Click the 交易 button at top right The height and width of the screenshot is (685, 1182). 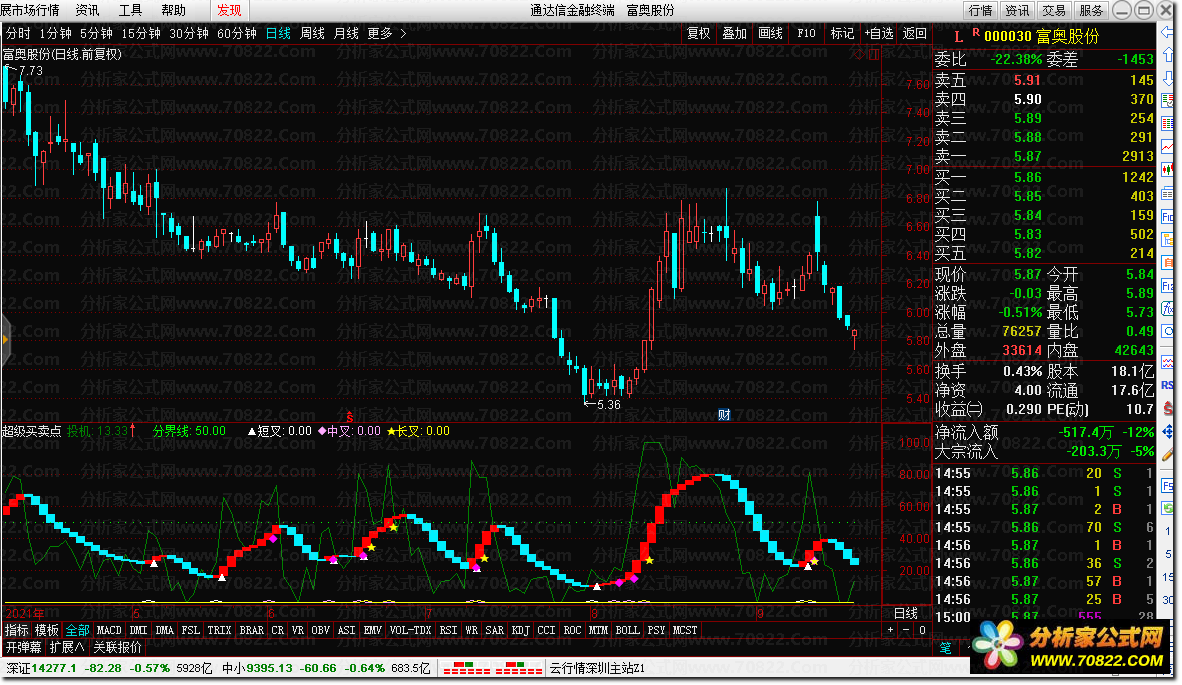point(1054,10)
